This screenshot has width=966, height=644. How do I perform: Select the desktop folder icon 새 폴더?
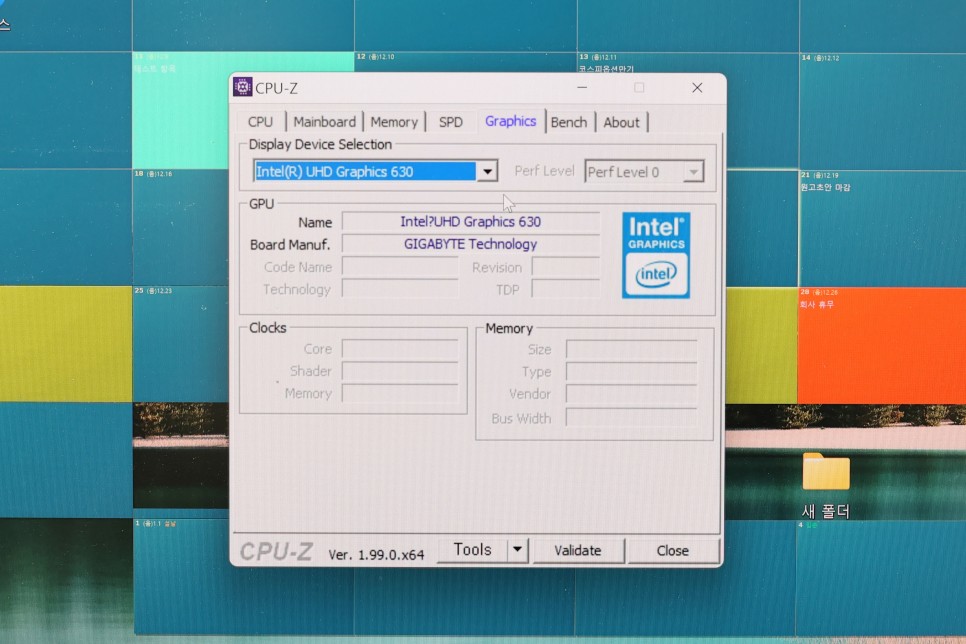pyautogui.click(x=826, y=484)
